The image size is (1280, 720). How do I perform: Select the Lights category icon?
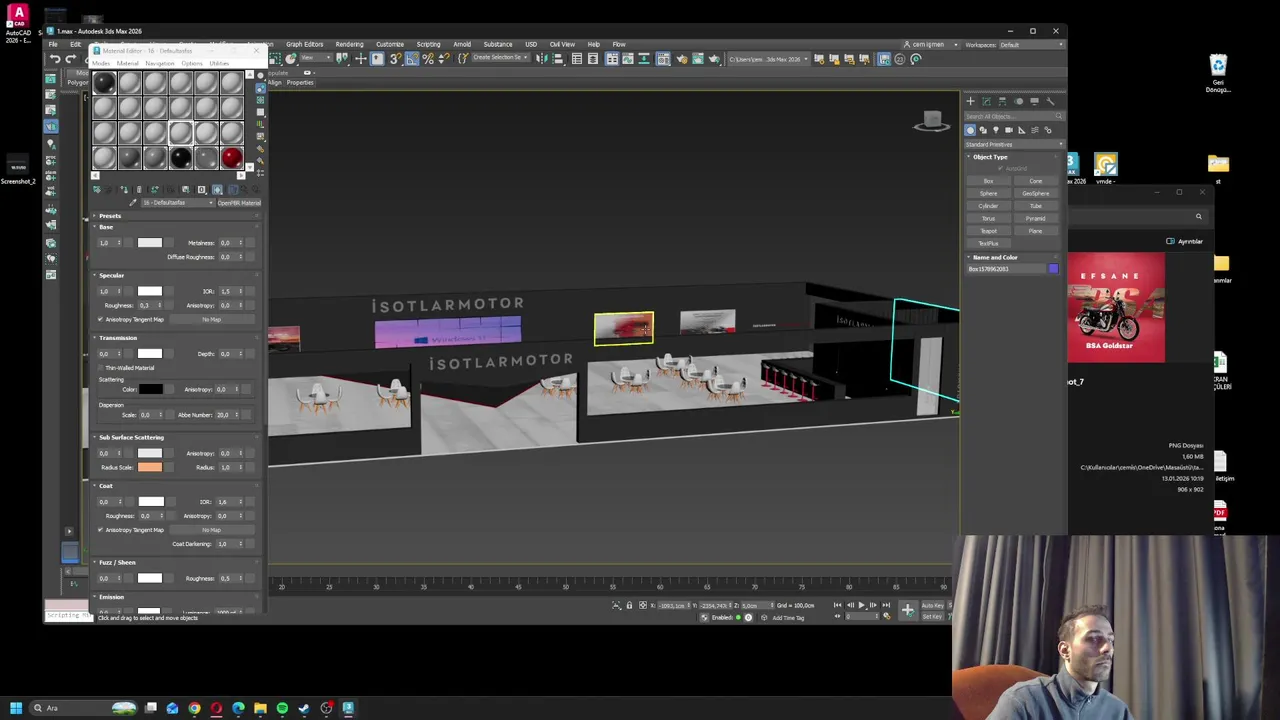pos(996,130)
